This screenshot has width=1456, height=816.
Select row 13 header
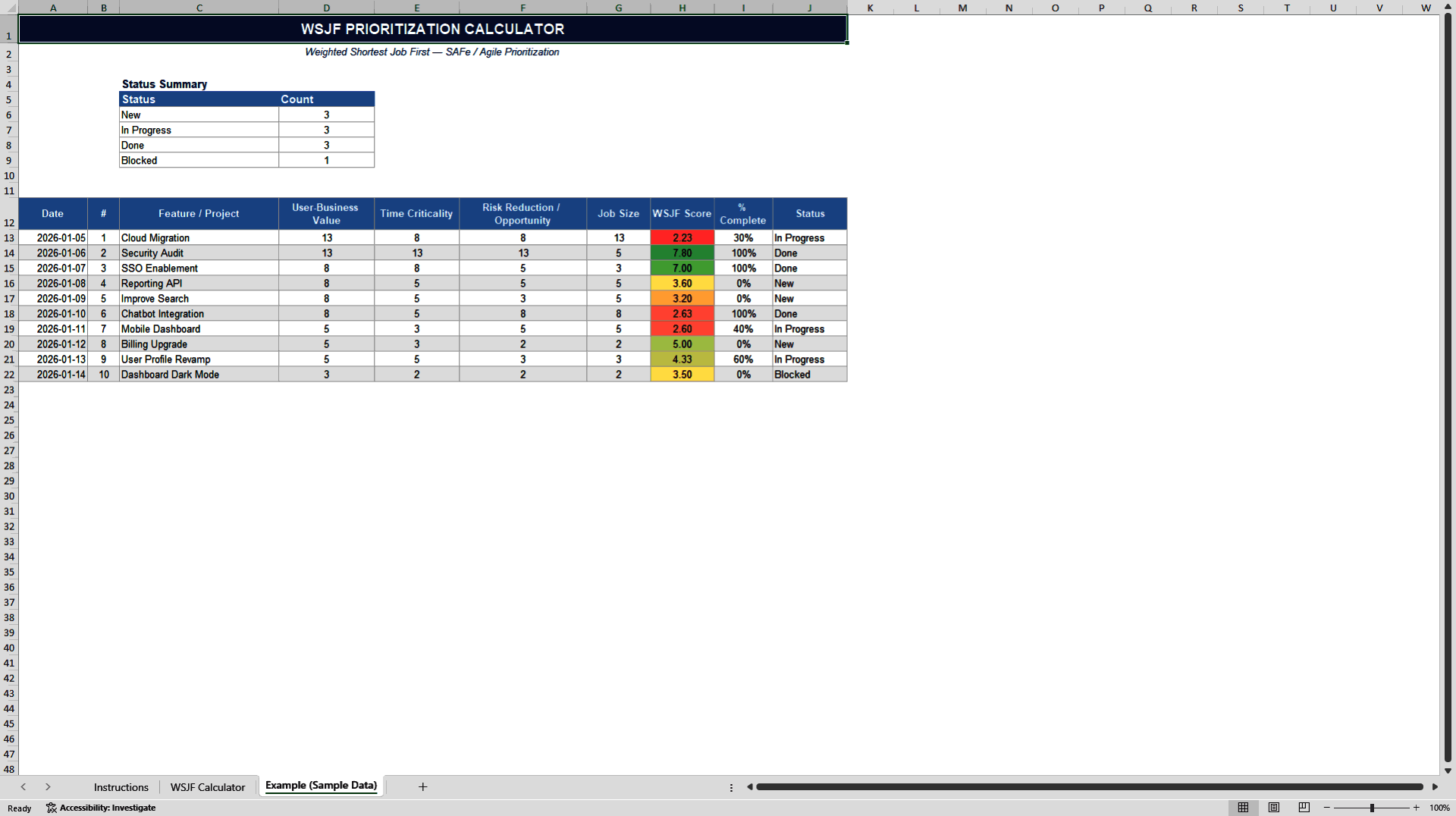(9, 238)
